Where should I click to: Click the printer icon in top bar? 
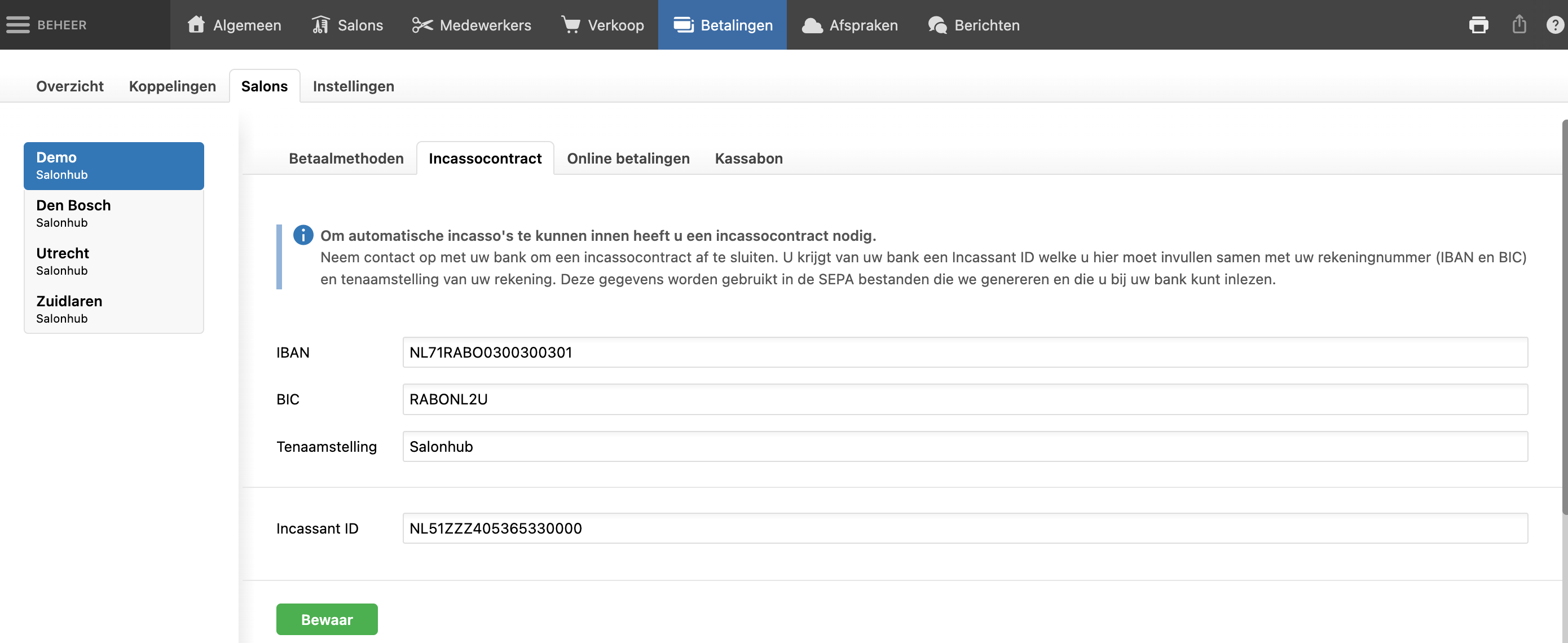coord(1478,25)
